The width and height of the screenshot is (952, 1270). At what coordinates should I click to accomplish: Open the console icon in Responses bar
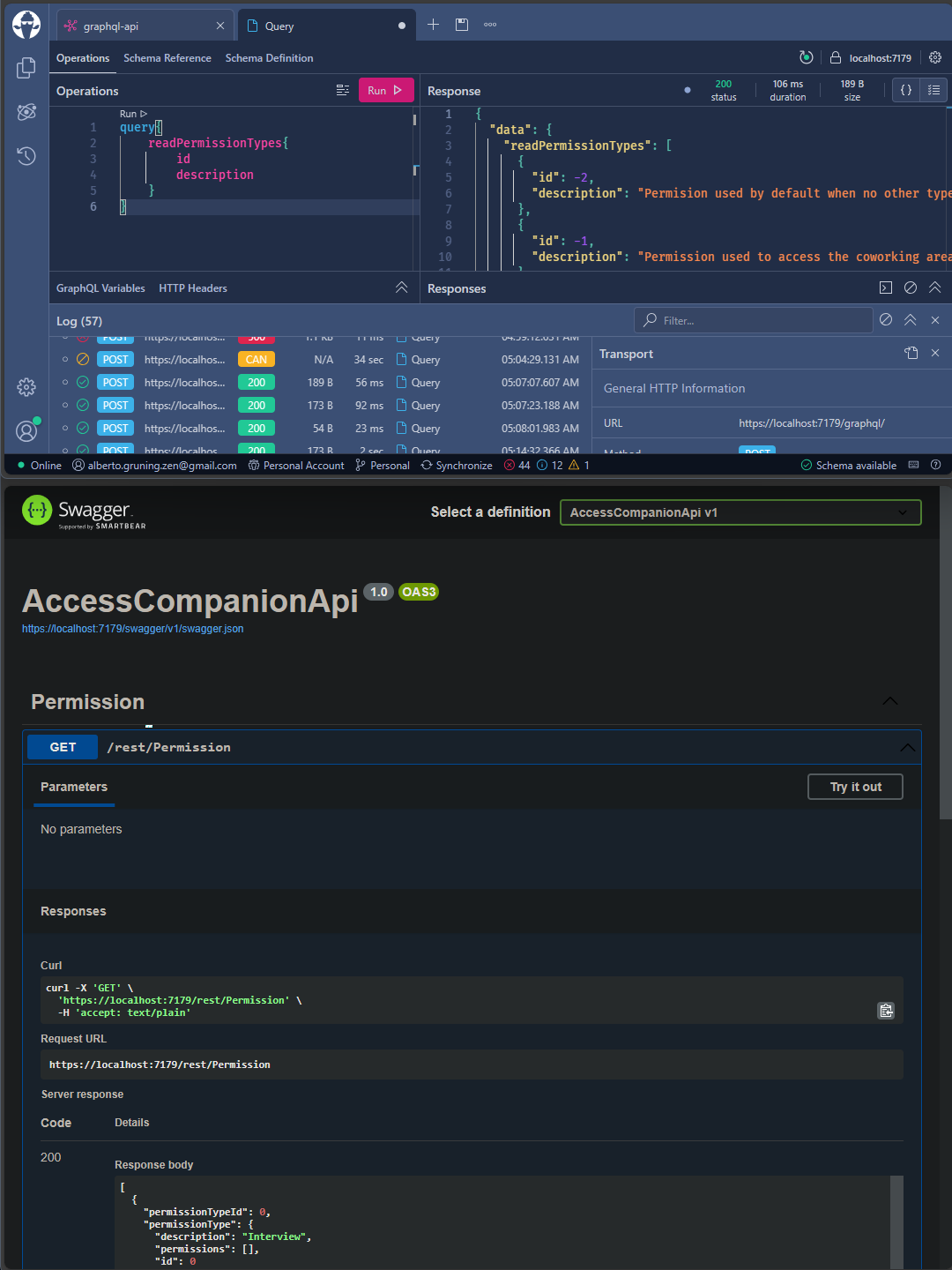point(886,288)
